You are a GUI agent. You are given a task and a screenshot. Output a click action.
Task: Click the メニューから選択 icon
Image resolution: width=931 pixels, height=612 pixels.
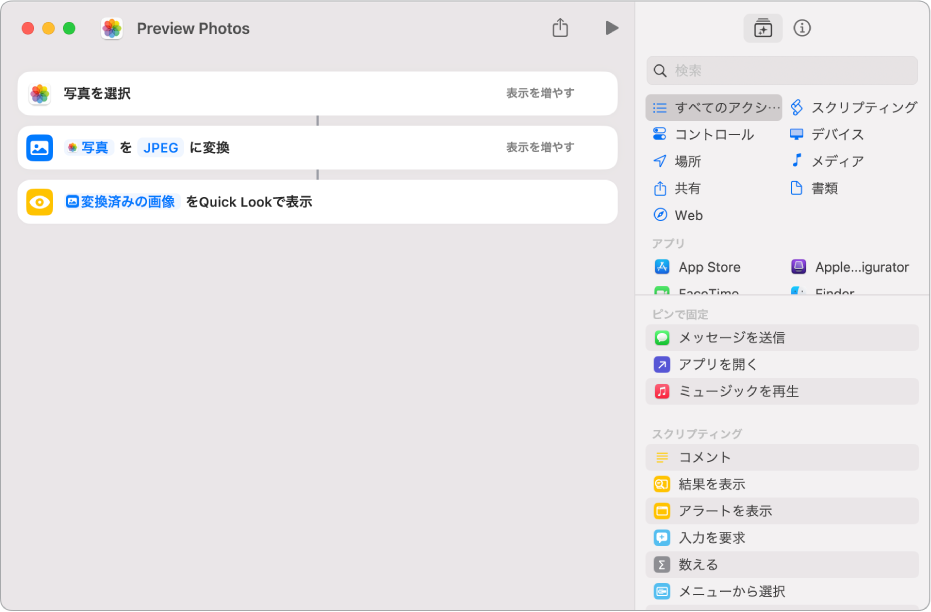(662, 591)
